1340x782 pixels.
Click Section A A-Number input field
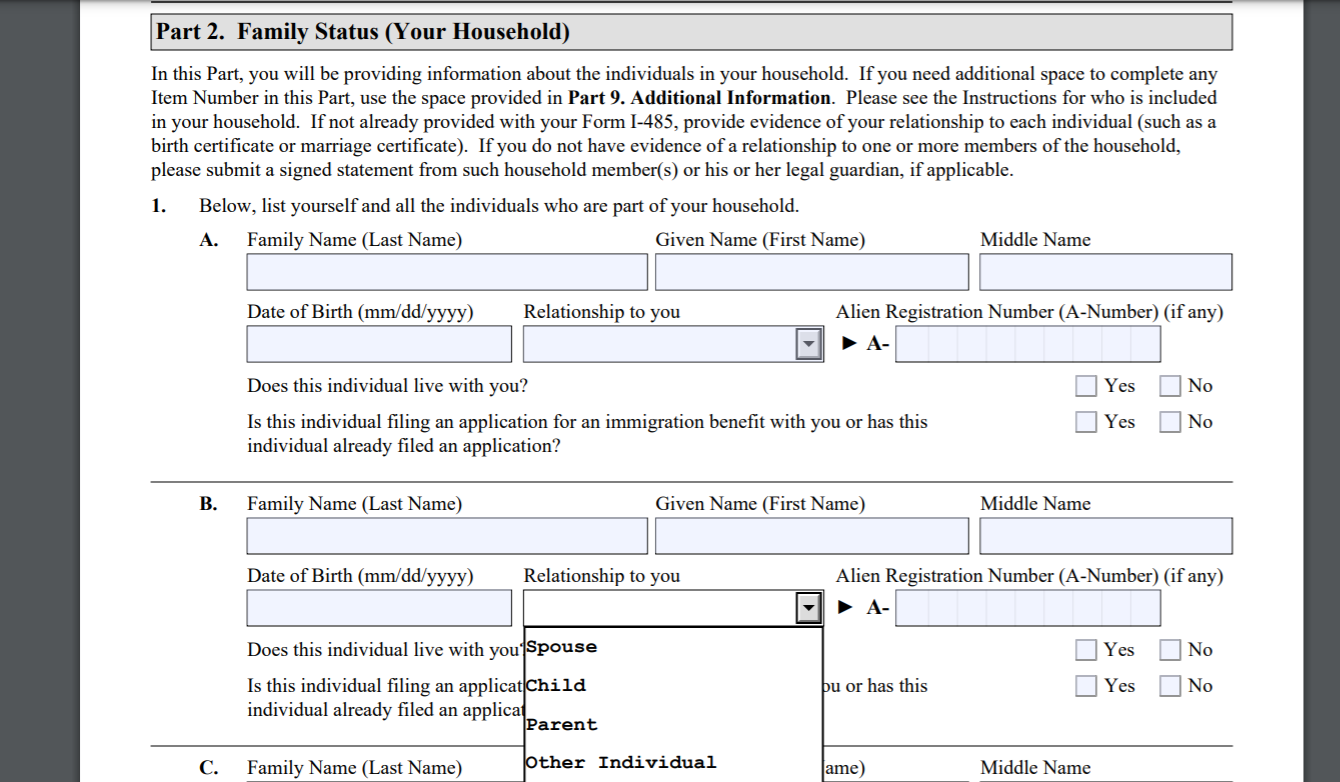pyautogui.click(x=1027, y=344)
